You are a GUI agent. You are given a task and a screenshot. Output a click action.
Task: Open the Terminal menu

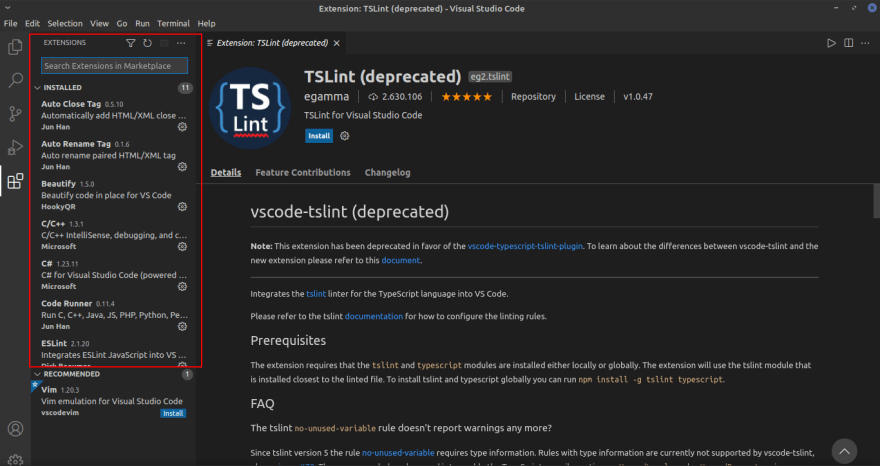point(173,24)
